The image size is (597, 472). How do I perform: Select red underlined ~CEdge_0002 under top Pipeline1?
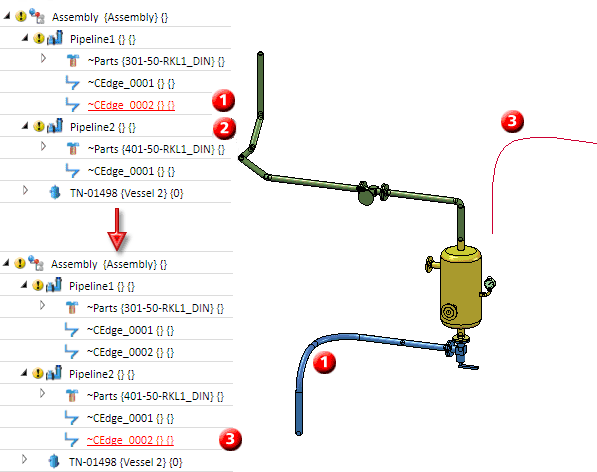[x=131, y=105]
